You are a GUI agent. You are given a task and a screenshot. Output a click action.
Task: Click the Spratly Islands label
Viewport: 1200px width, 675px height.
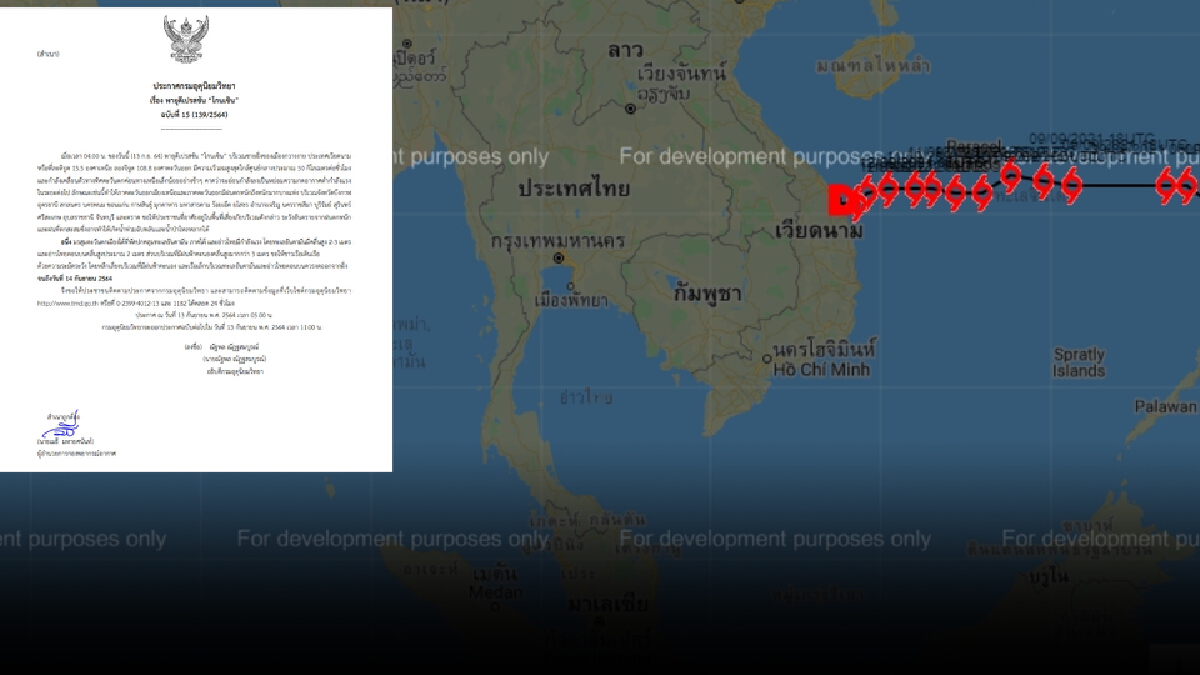[x=1078, y=362]
